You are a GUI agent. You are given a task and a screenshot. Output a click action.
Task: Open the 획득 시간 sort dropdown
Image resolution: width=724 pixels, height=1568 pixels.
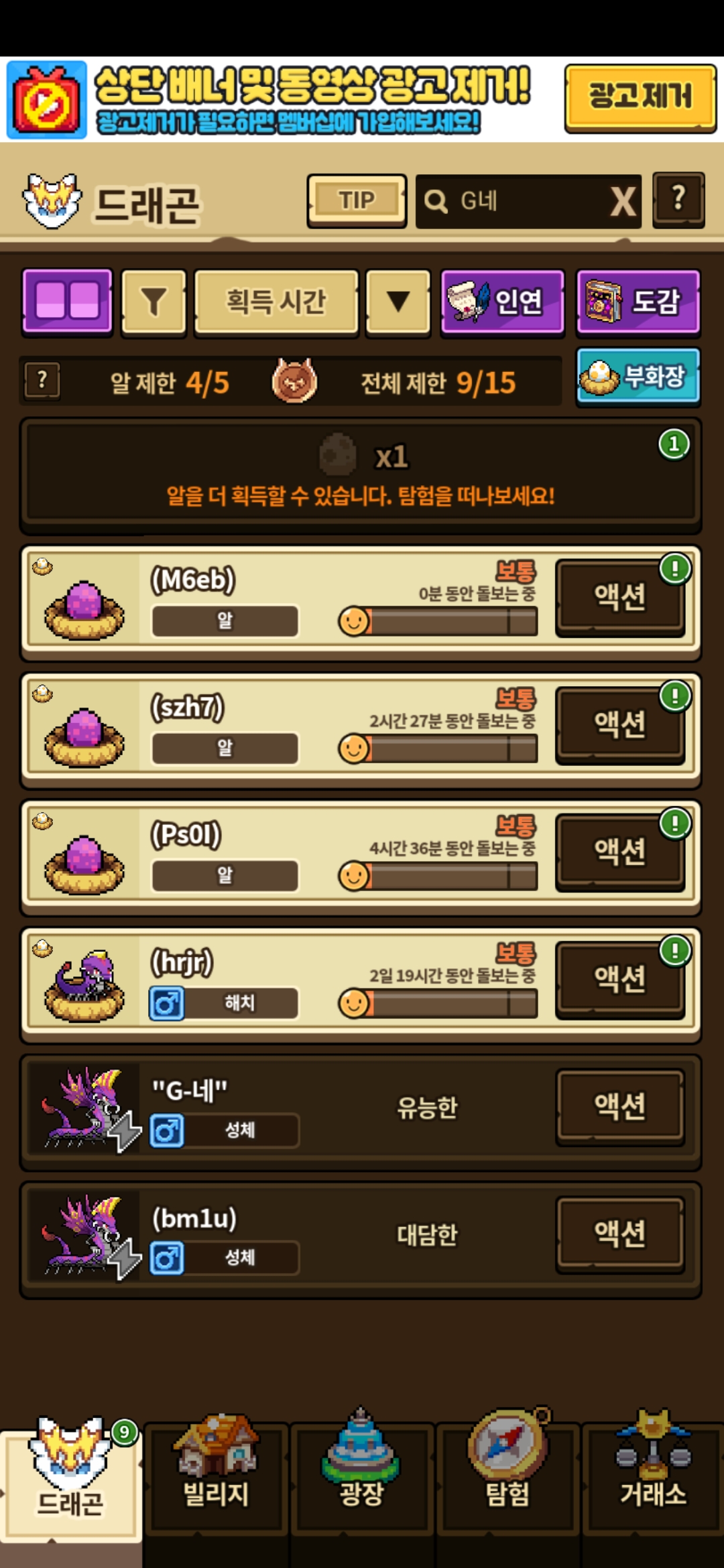[x=276, y=302]
